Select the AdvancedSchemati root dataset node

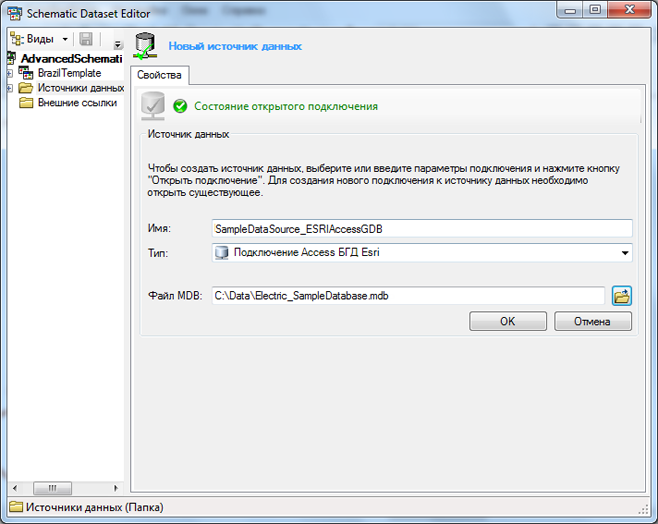pos(72,59)
